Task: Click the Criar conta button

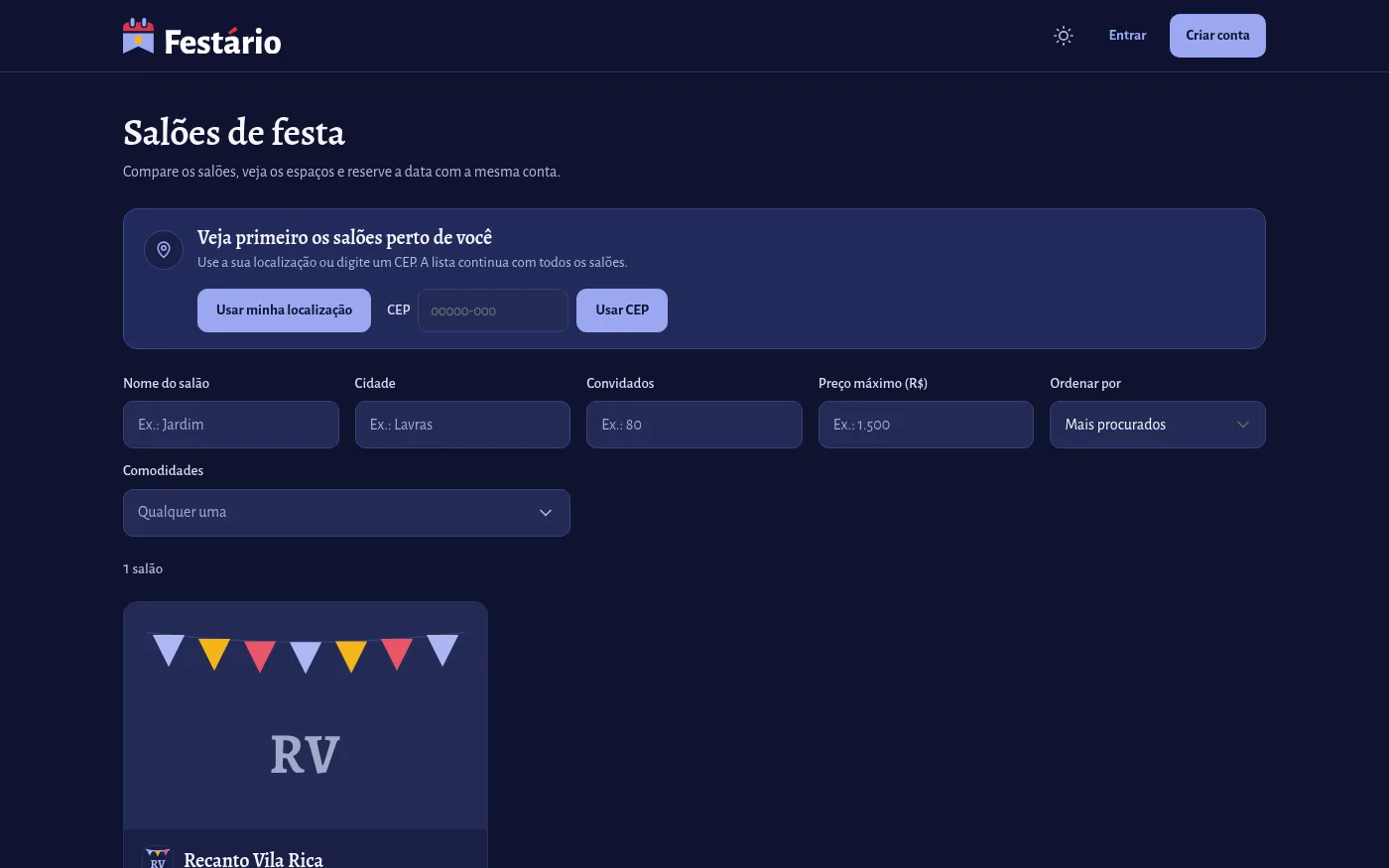Action: pyautogui.click(x=1217, y=36)
